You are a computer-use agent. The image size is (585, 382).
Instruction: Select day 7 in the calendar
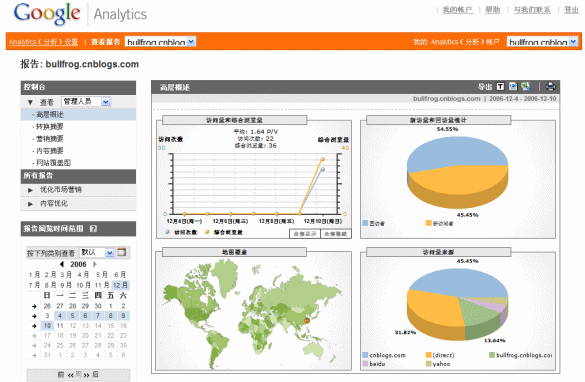(98, 316)
